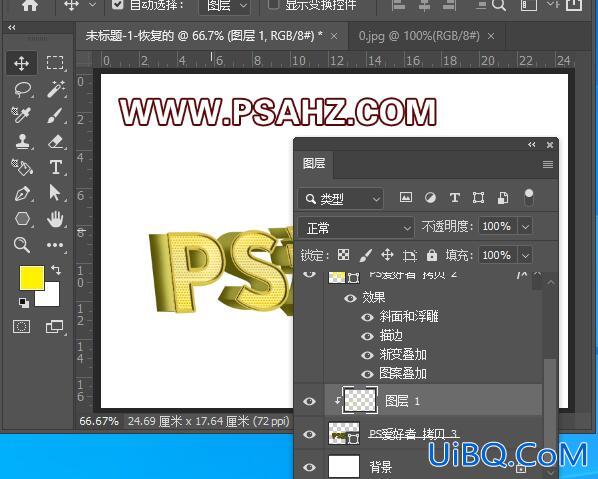
Task: Lock transparent pixels
Action: pos(343,255)
